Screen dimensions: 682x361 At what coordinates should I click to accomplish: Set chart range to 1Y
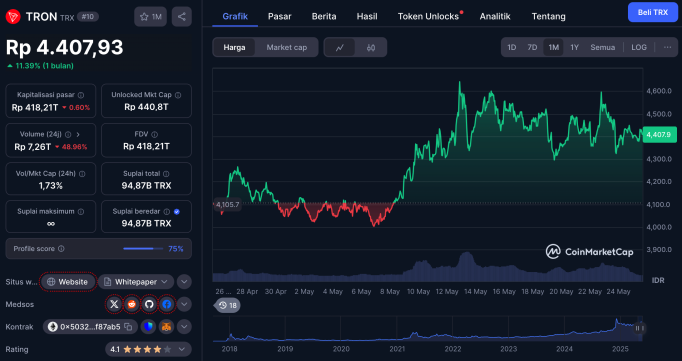click(x=574, y=47)
